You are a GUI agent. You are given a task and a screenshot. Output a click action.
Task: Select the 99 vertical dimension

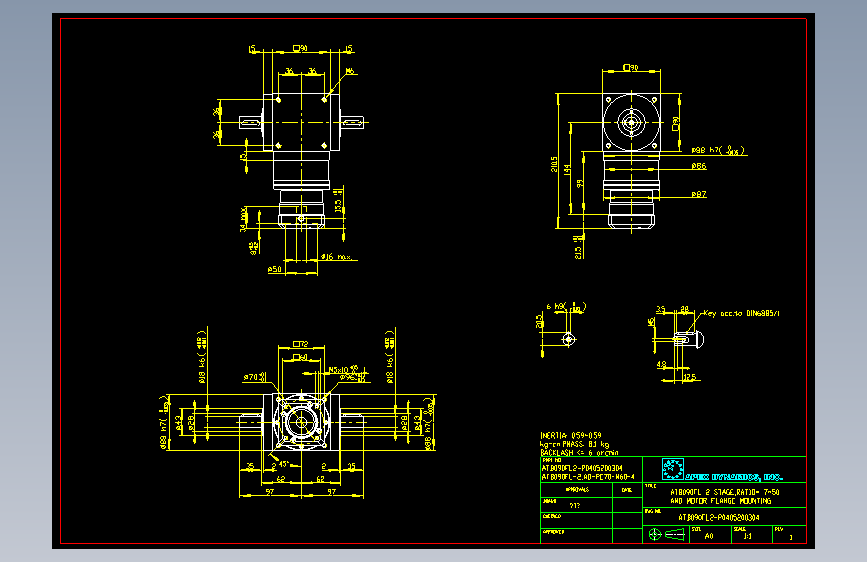point(579,183)
